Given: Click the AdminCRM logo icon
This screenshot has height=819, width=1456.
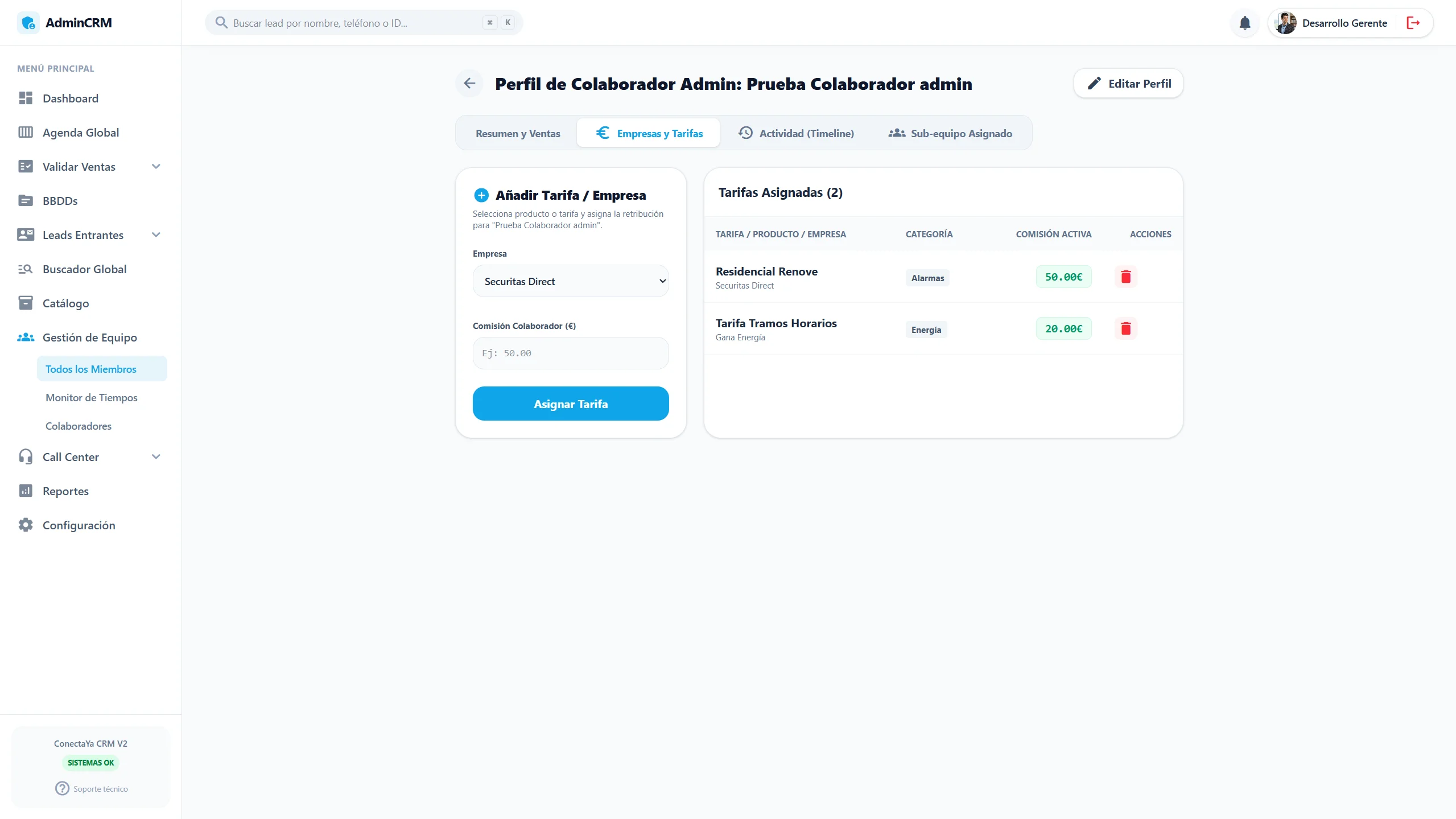Looking at the screenshot, I should tap(28, 23).
